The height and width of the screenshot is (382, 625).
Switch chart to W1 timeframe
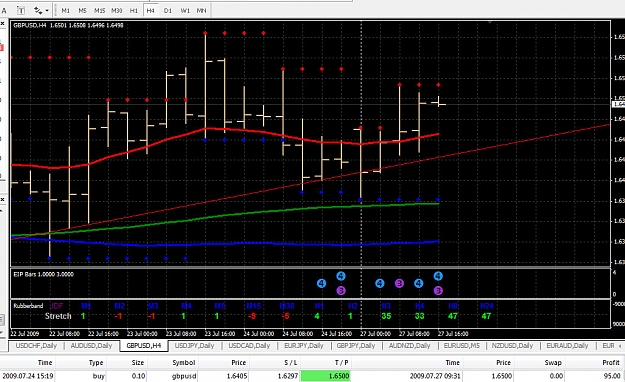pos(185,11)
